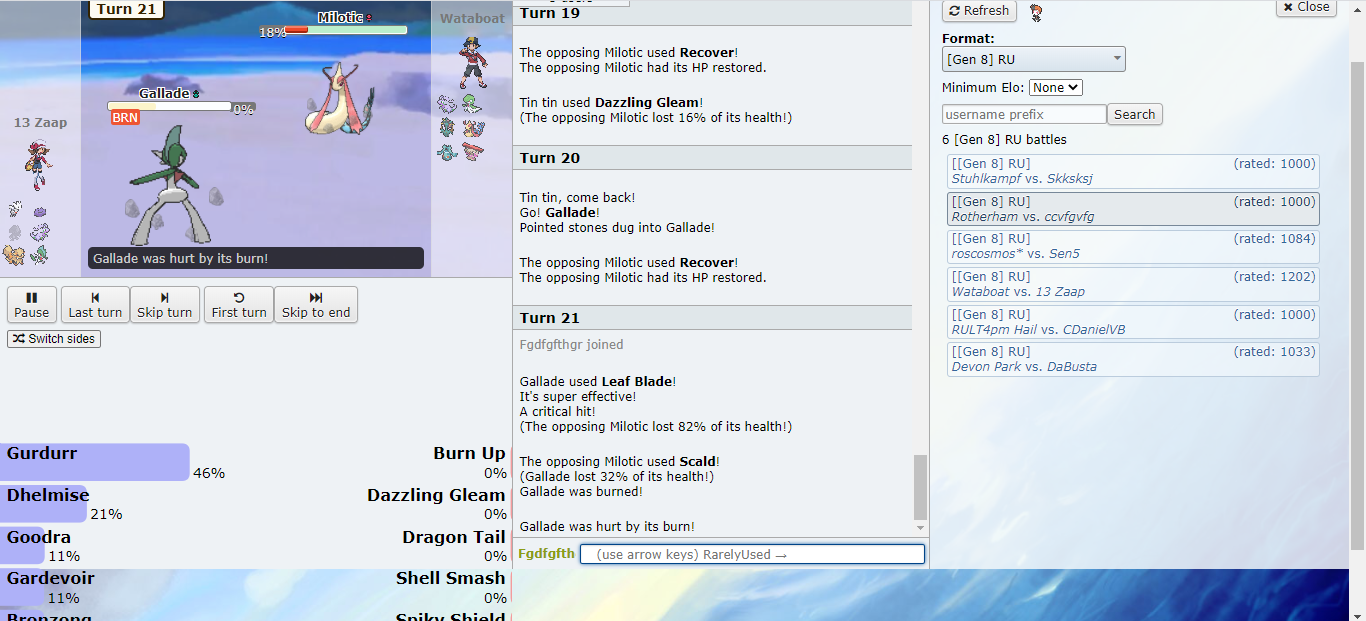
Task: Open battle roscosmos* vs. Sen5
Action: click(x=1133, y=246)
